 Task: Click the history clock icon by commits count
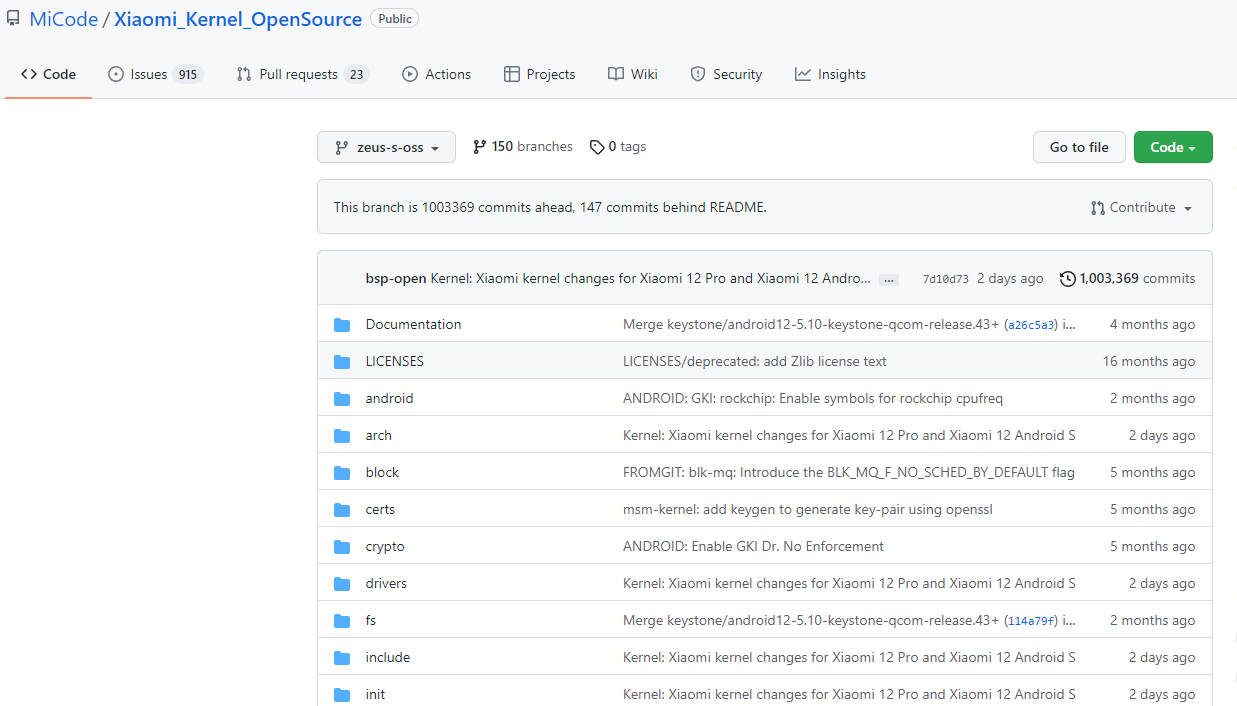click(x=1067, y=279)
